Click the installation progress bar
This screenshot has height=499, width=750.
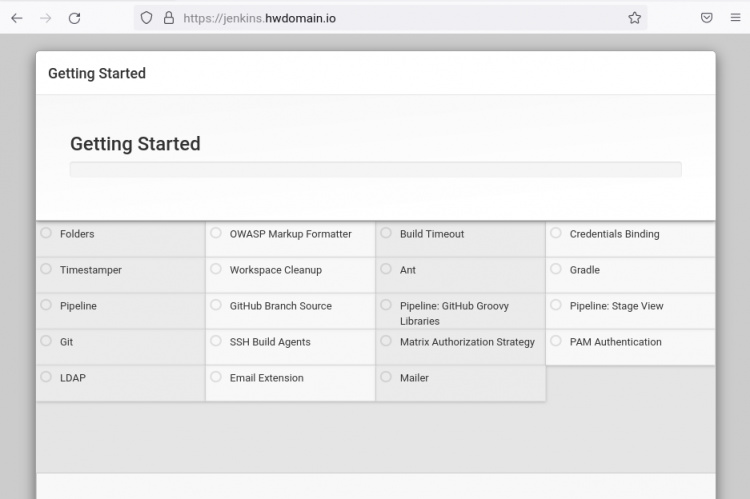click(x=375, y=169)
